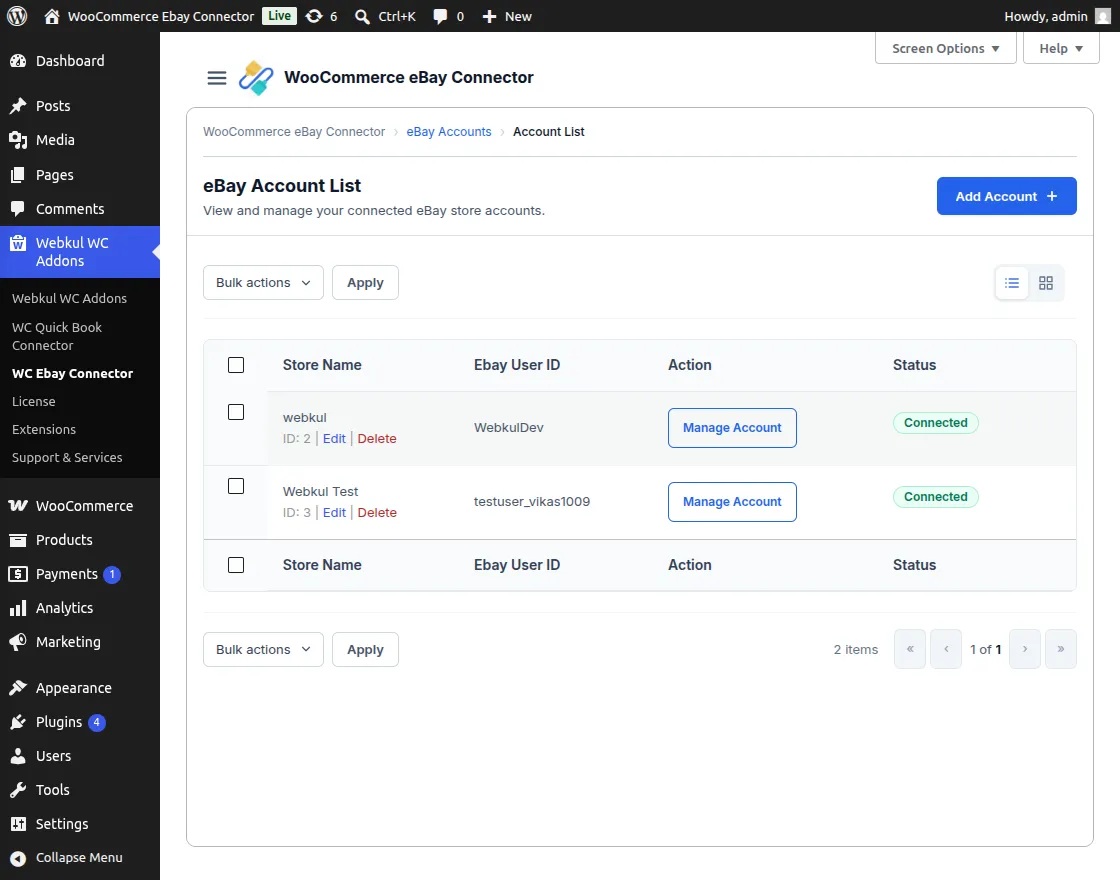Click the top Apply button

(x=365, y=283)
